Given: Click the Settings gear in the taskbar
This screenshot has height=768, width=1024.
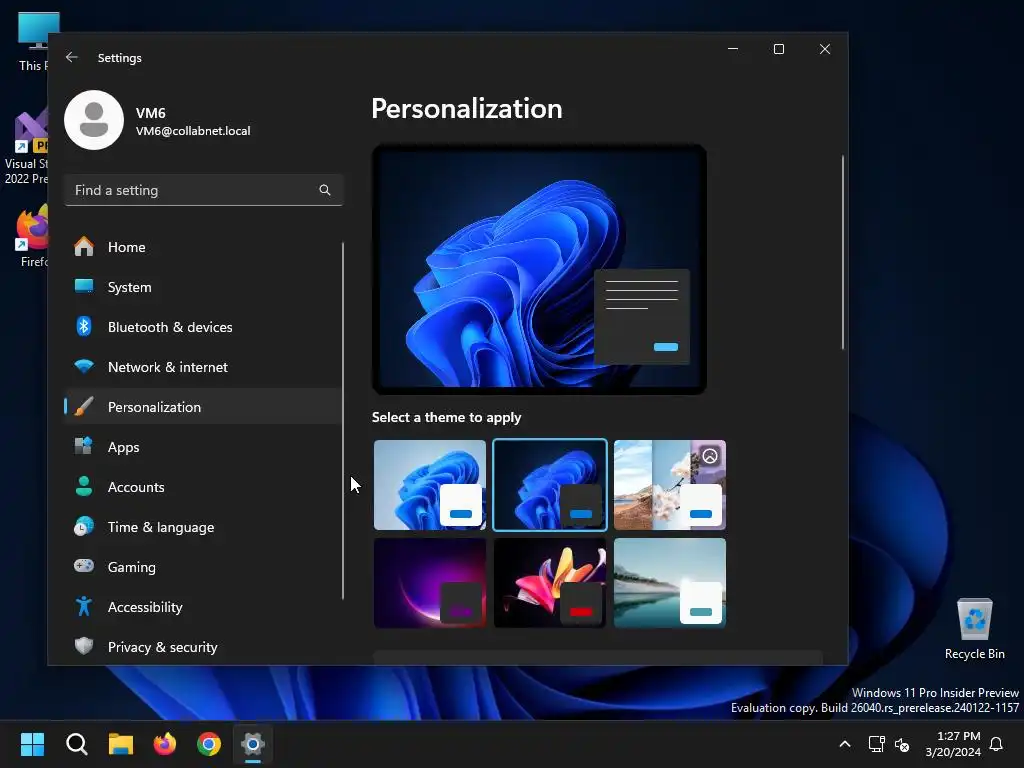Looking at the screenshot, I should (x=253, y=744).
